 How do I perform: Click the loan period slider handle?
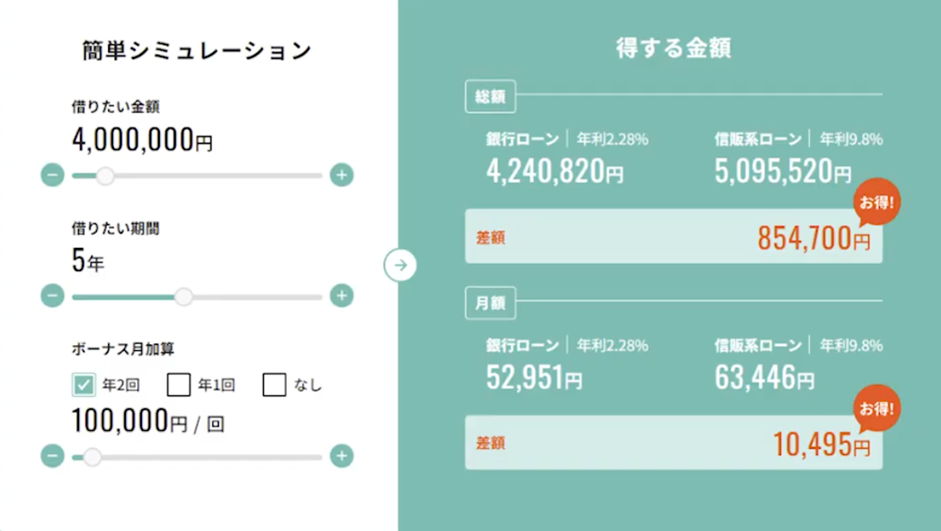[x=184, y=296]
